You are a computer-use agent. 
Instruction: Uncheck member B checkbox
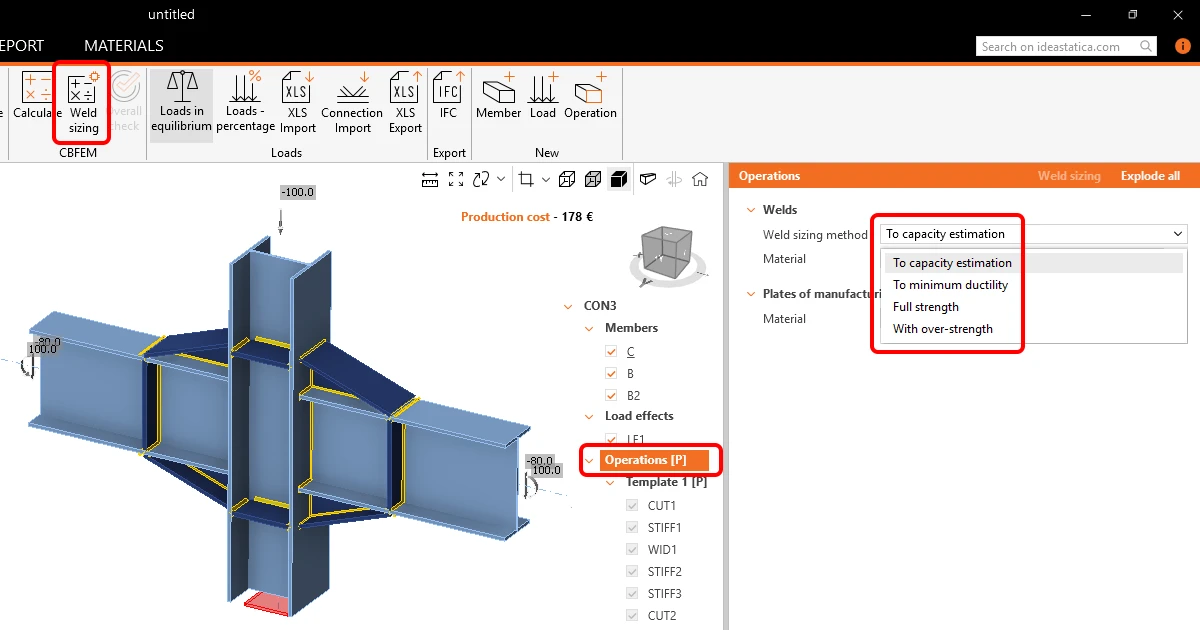pyautogui.click(x=612, y=374)
